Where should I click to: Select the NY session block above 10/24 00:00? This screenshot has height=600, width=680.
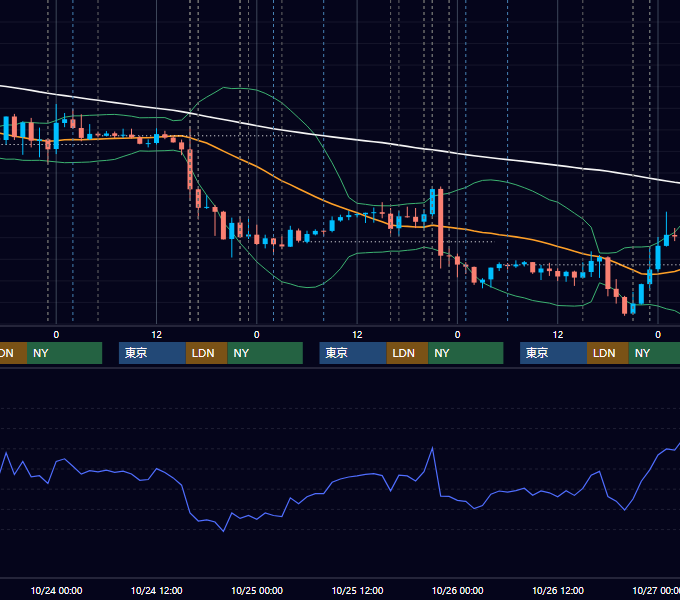coord(64,353)
